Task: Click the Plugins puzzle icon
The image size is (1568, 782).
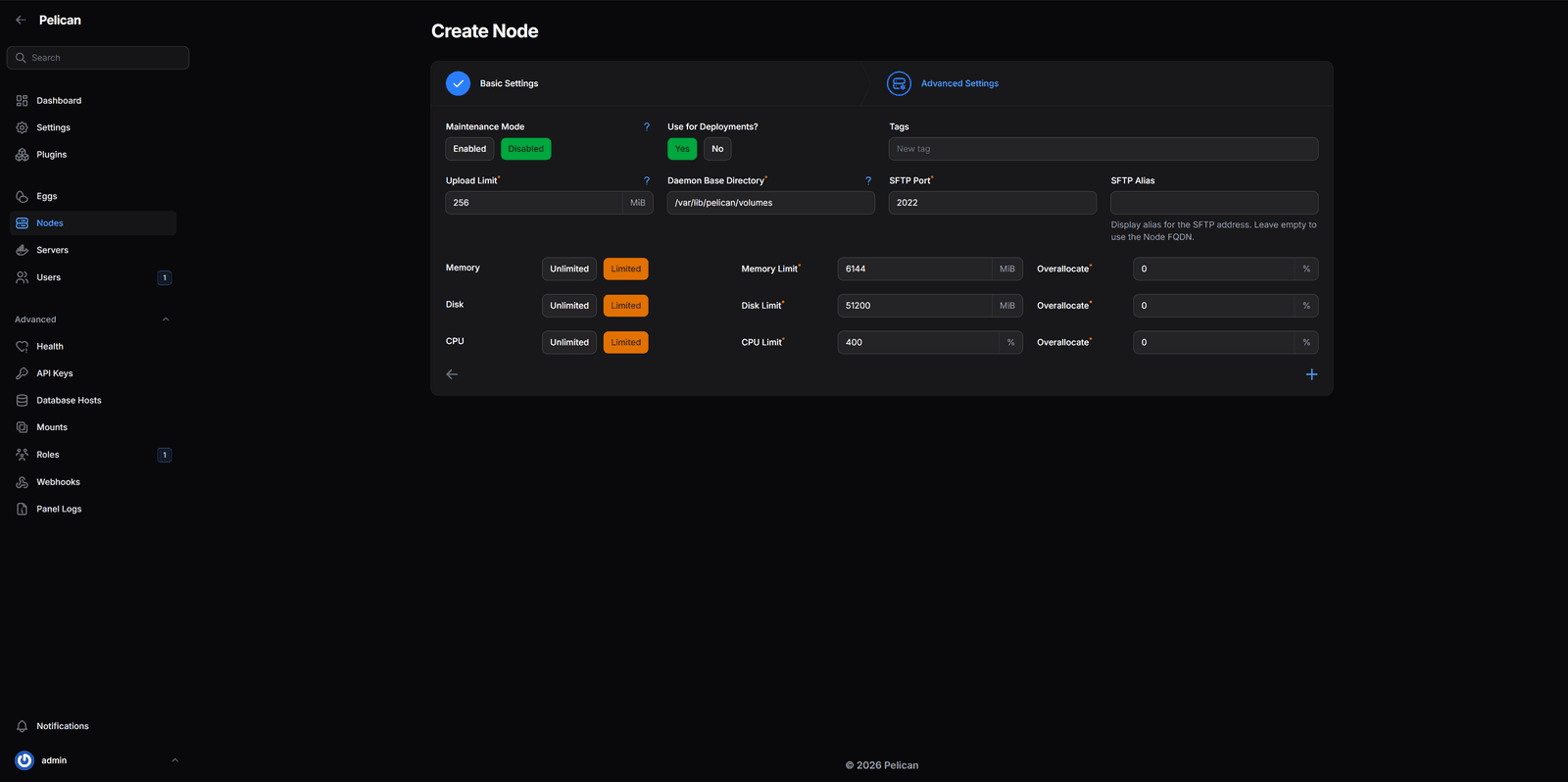Action: point(22,155)
